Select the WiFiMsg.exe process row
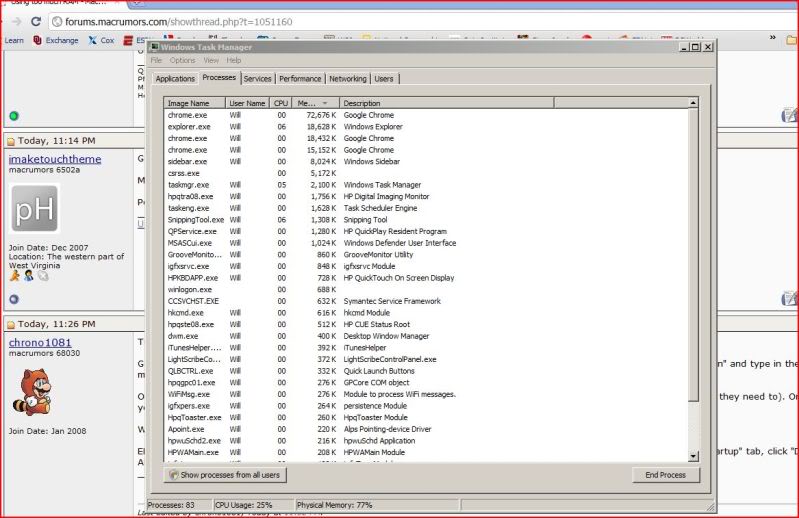 pyautogui.click(x=426, y=394)
